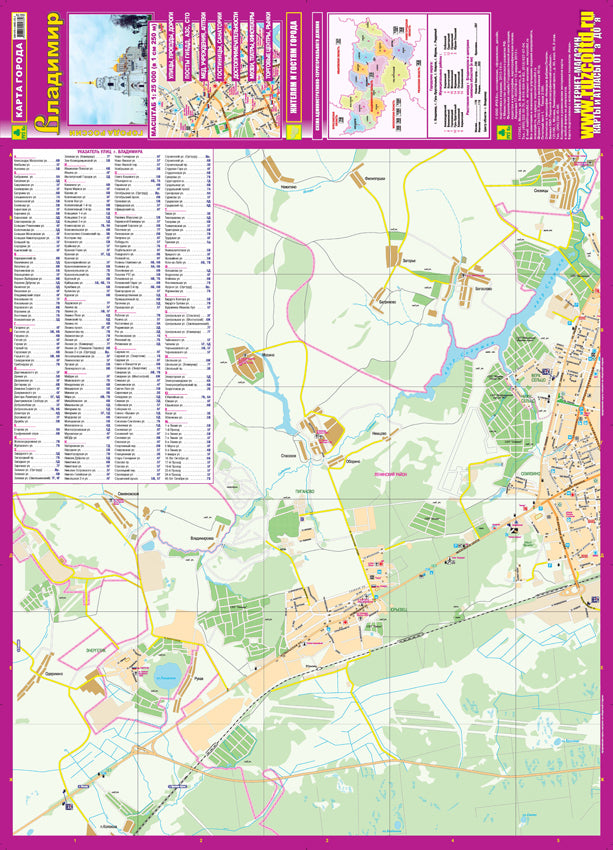
Task: Click the blue circular lake near Энергетик
Action: [x=166, y=675]
